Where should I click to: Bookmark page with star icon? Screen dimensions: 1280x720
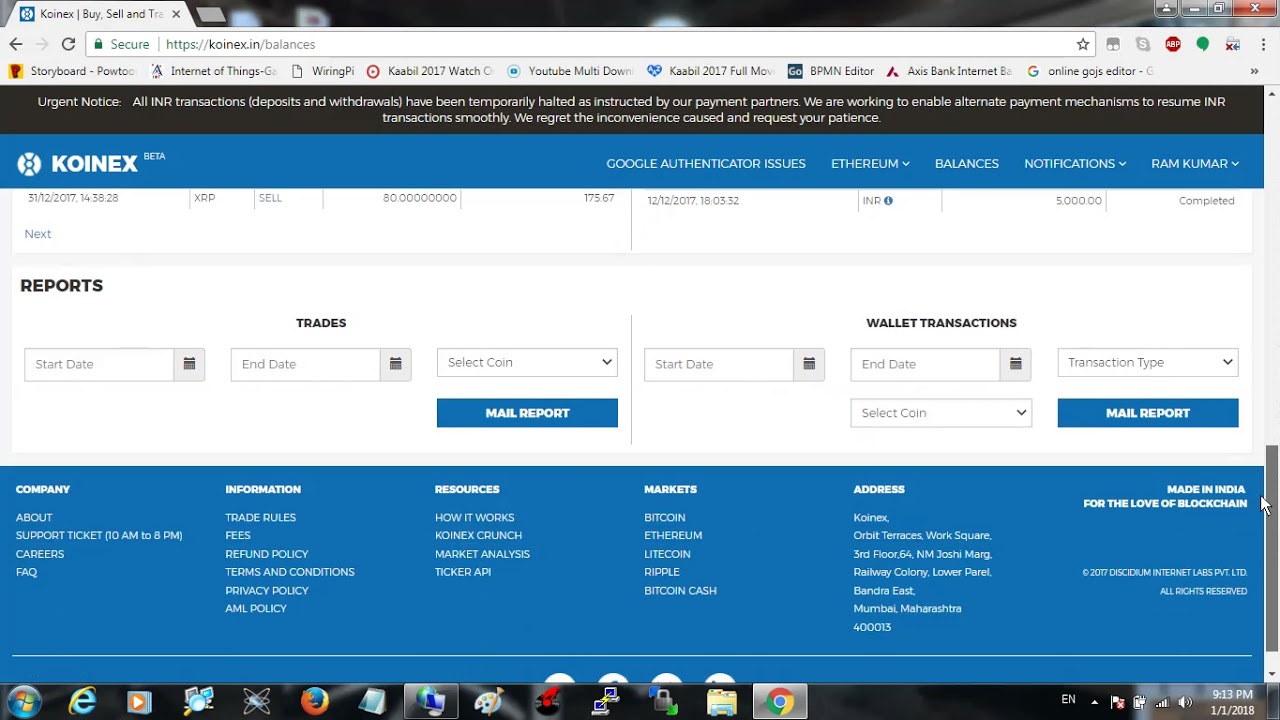(1083, 44)
